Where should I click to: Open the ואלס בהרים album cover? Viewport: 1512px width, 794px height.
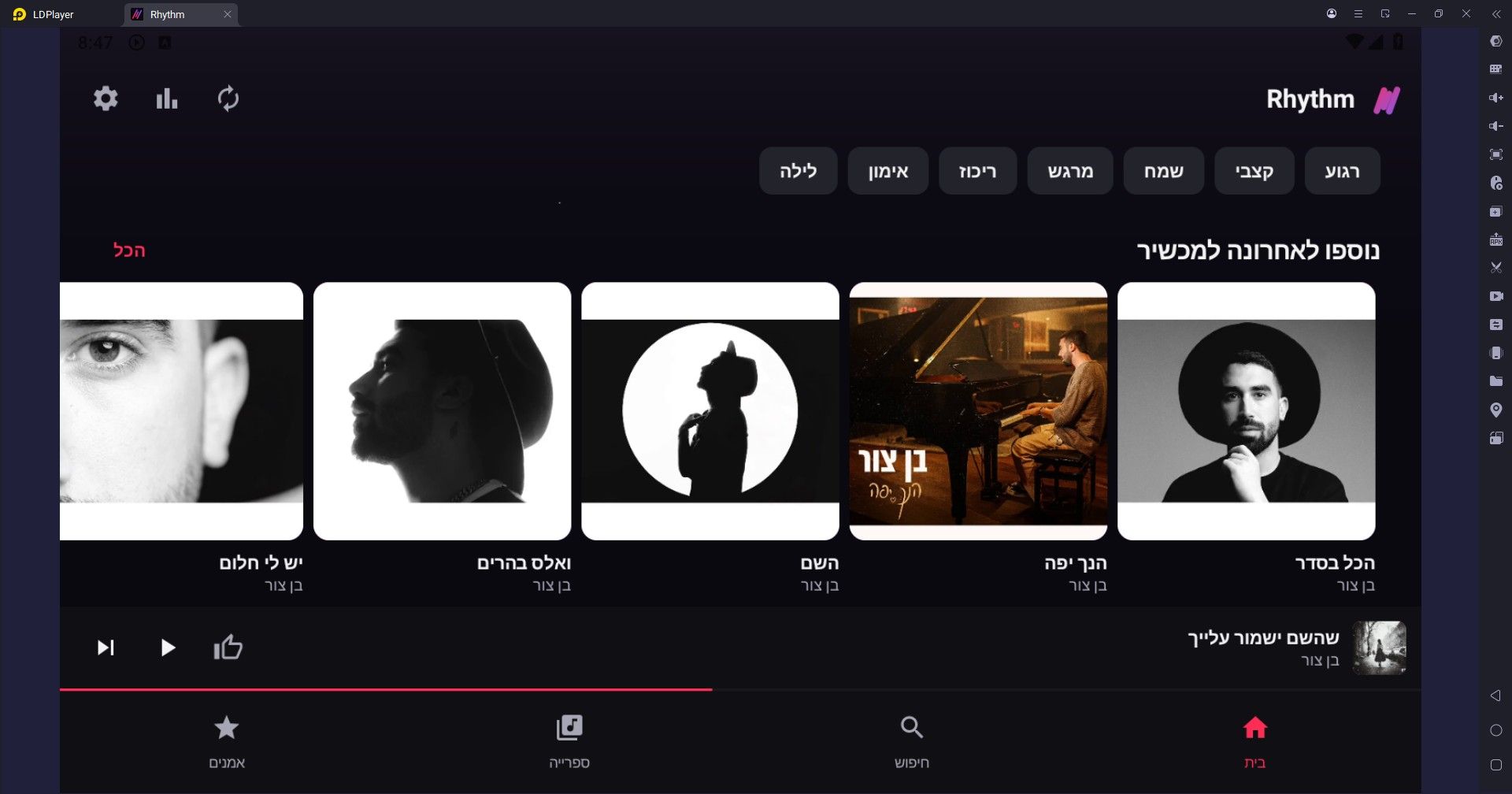tap(442, 411)
